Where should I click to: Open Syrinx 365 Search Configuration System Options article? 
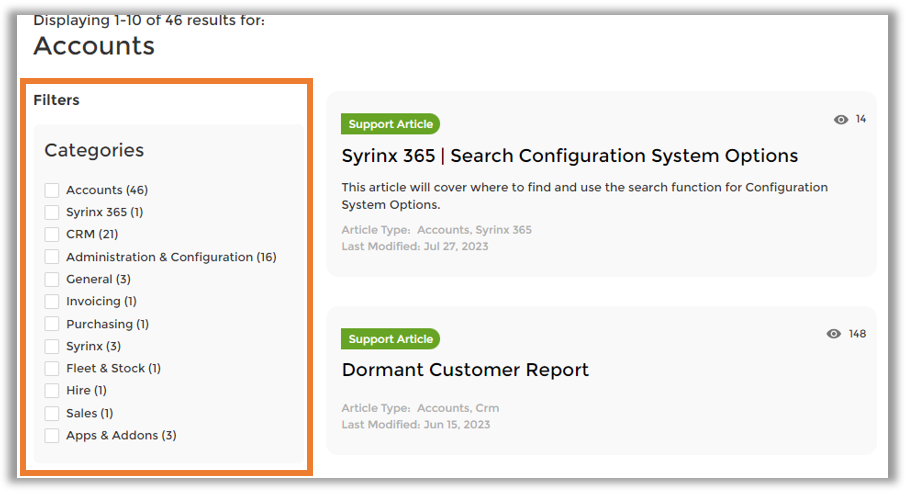569,156
